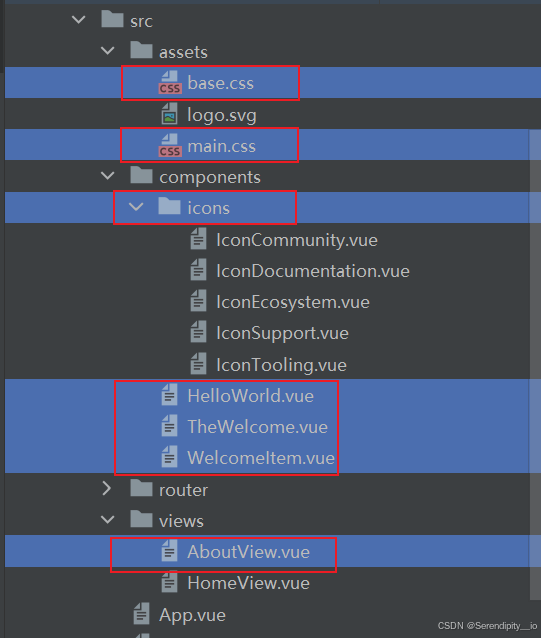Select the assets folder label
The height and width of the screenshot is (638, 541).
[x=183, y=52]
